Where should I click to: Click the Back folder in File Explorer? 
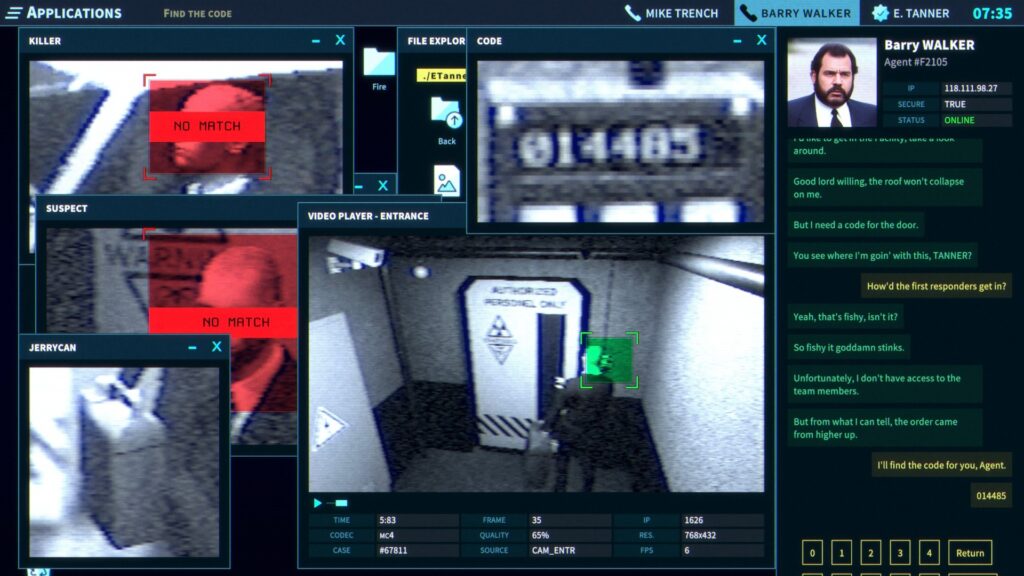(446, 119)
